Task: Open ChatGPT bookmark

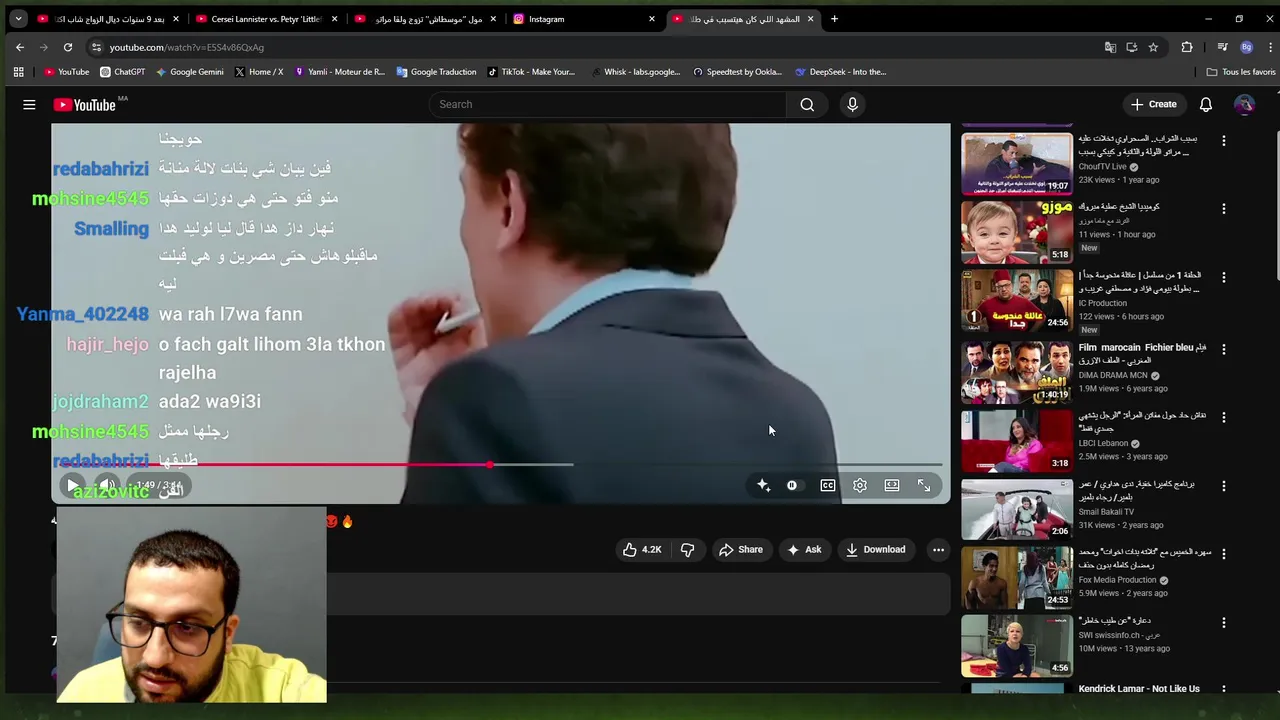Action: (x=123, y=72)
